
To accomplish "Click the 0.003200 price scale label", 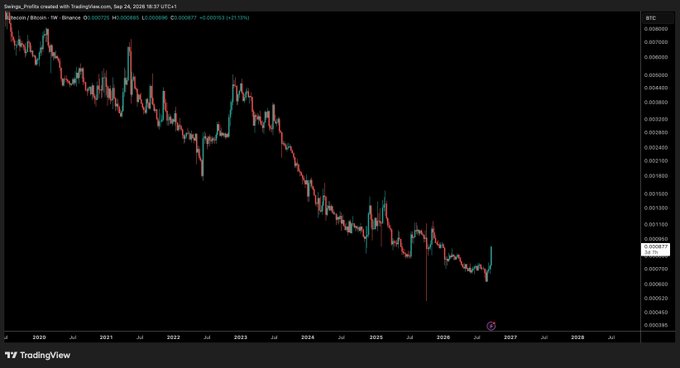I will [x=655, y=119].
